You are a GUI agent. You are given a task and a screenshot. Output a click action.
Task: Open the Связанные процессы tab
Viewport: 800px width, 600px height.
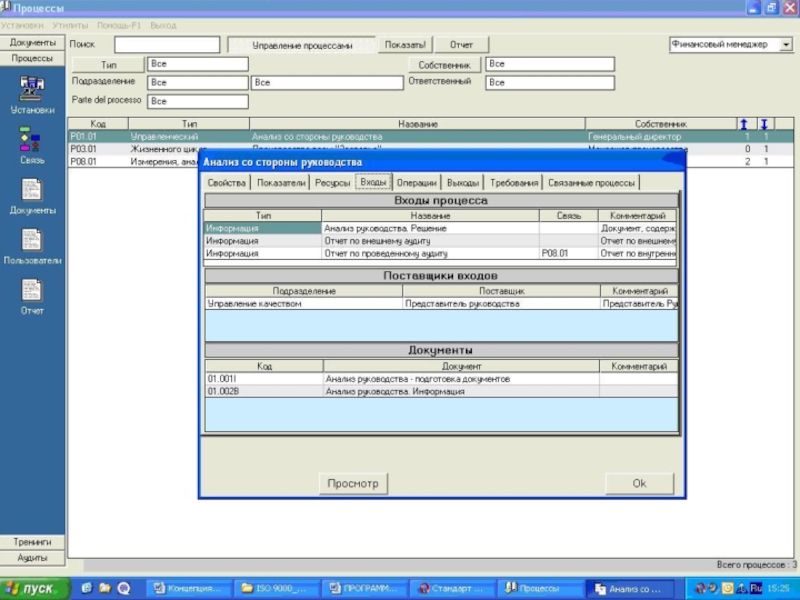591,183
